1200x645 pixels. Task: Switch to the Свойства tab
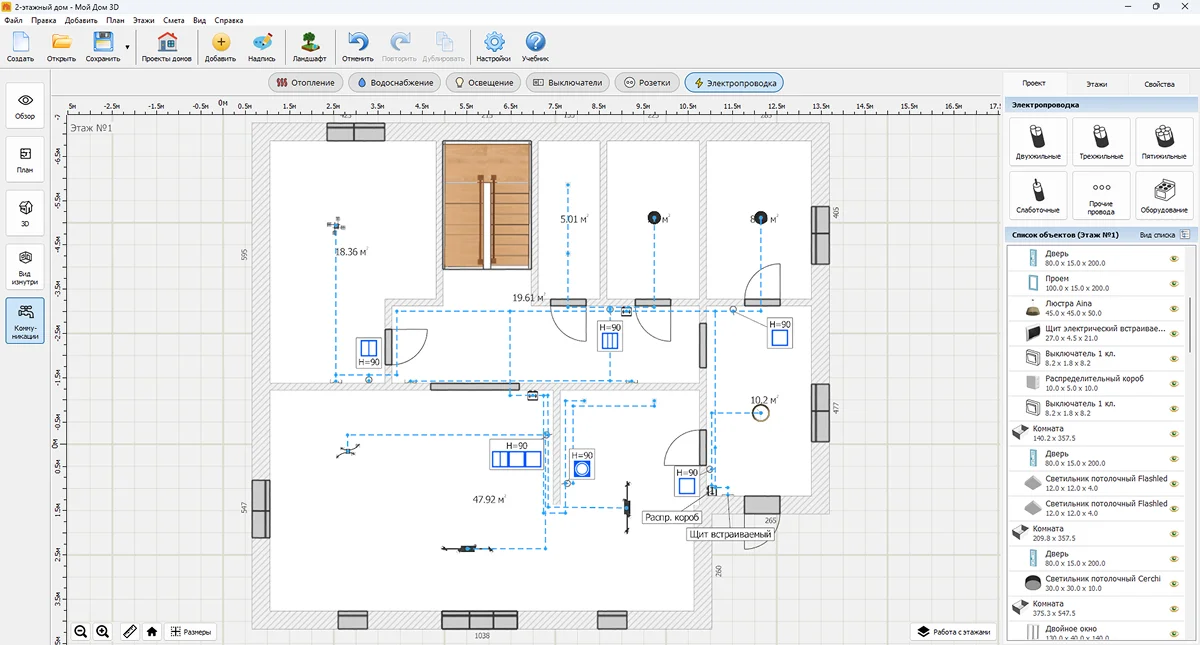[1159, 84]
